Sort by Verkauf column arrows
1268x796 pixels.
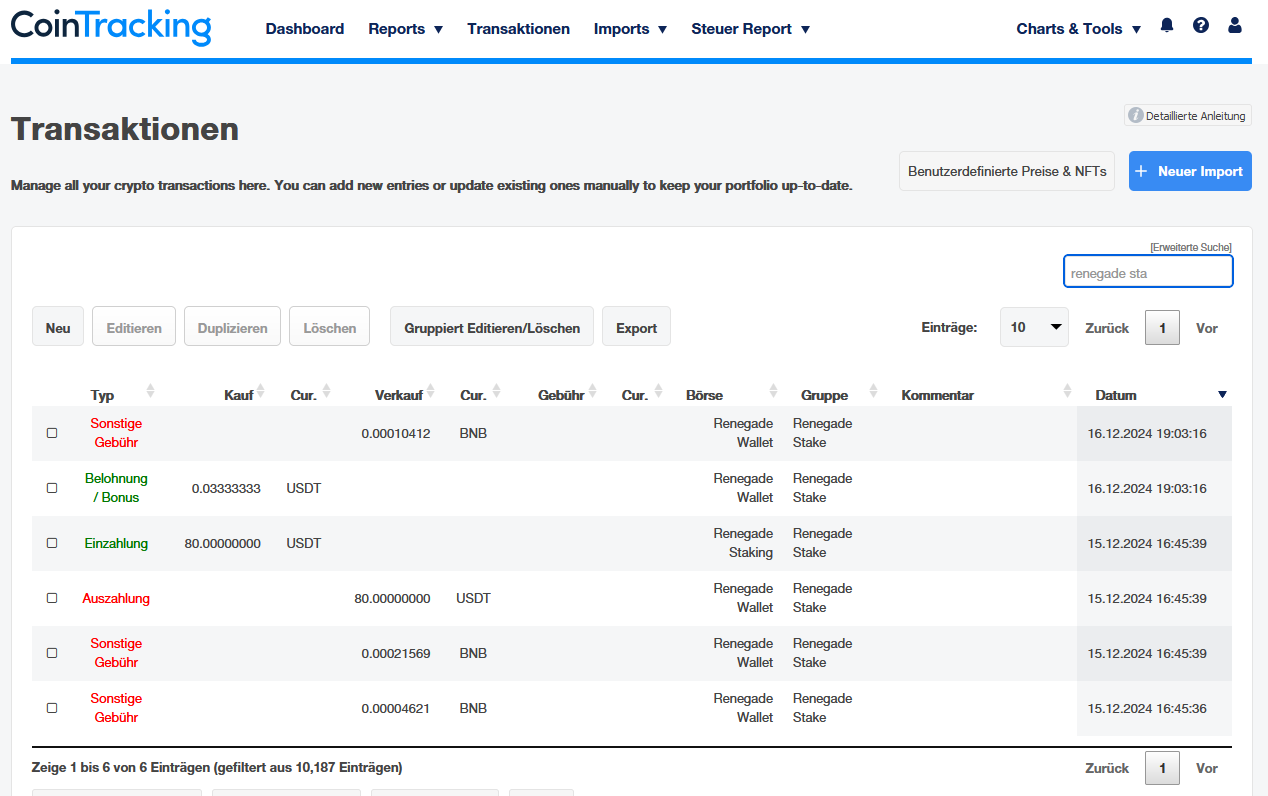(431, 391)
